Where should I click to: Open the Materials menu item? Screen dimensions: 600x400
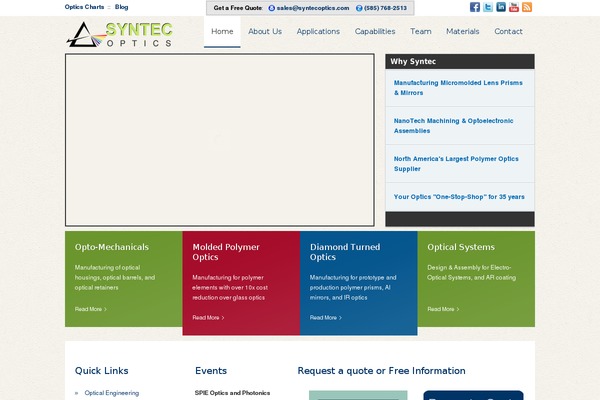coord(462,31)
